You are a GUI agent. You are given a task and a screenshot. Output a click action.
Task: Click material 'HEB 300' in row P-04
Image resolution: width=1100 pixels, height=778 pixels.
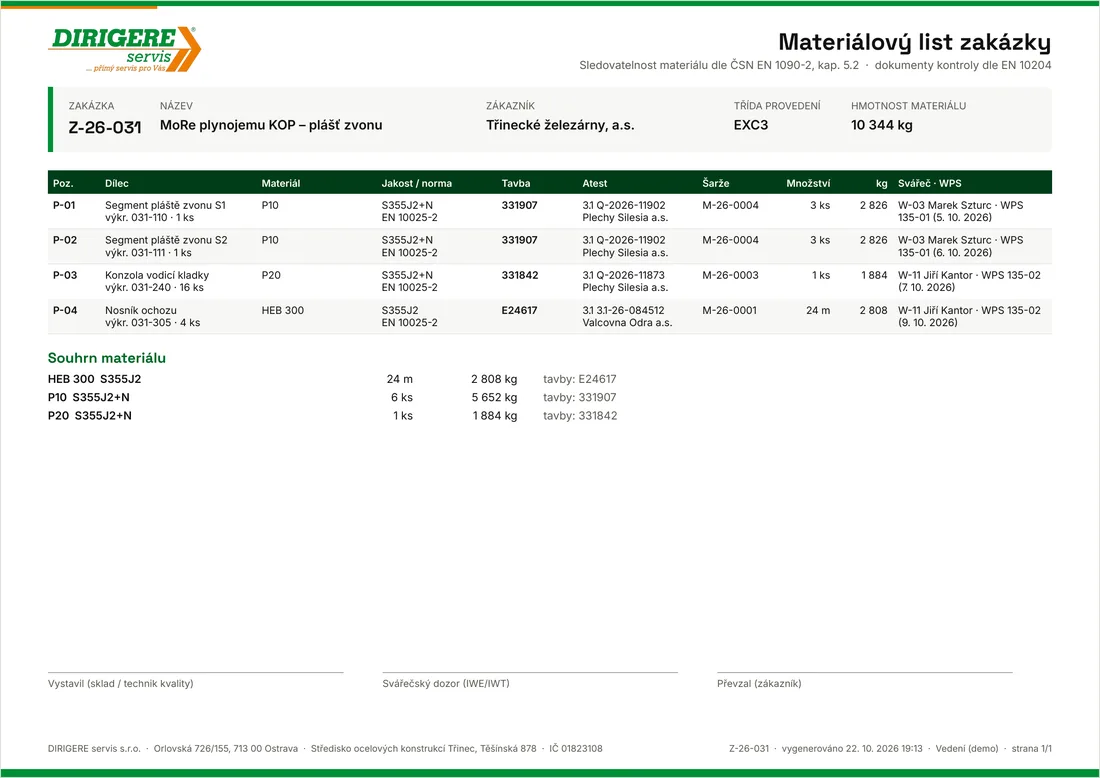coord(283,310)
